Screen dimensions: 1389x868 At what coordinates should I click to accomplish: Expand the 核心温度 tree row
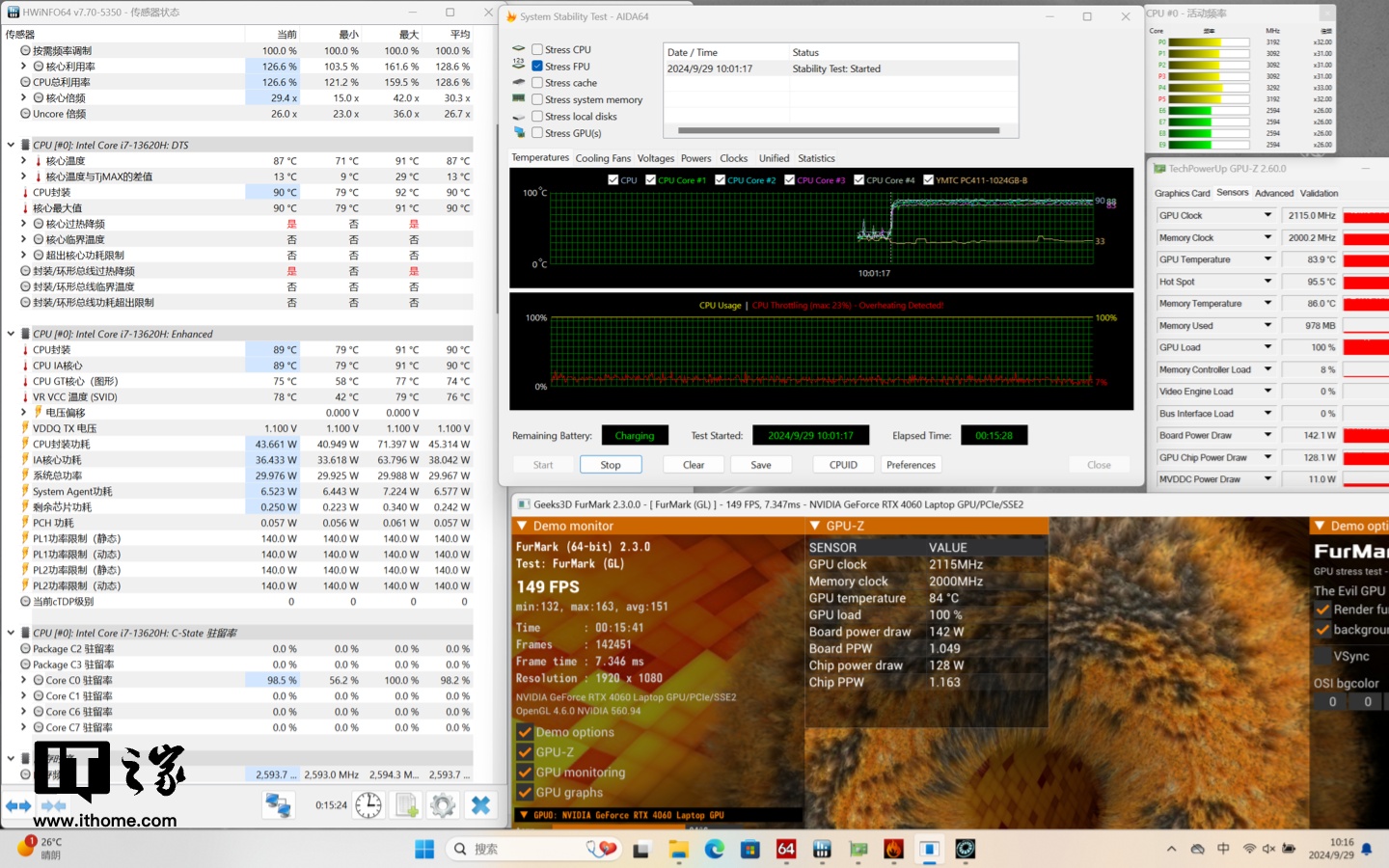pos(24,161)
